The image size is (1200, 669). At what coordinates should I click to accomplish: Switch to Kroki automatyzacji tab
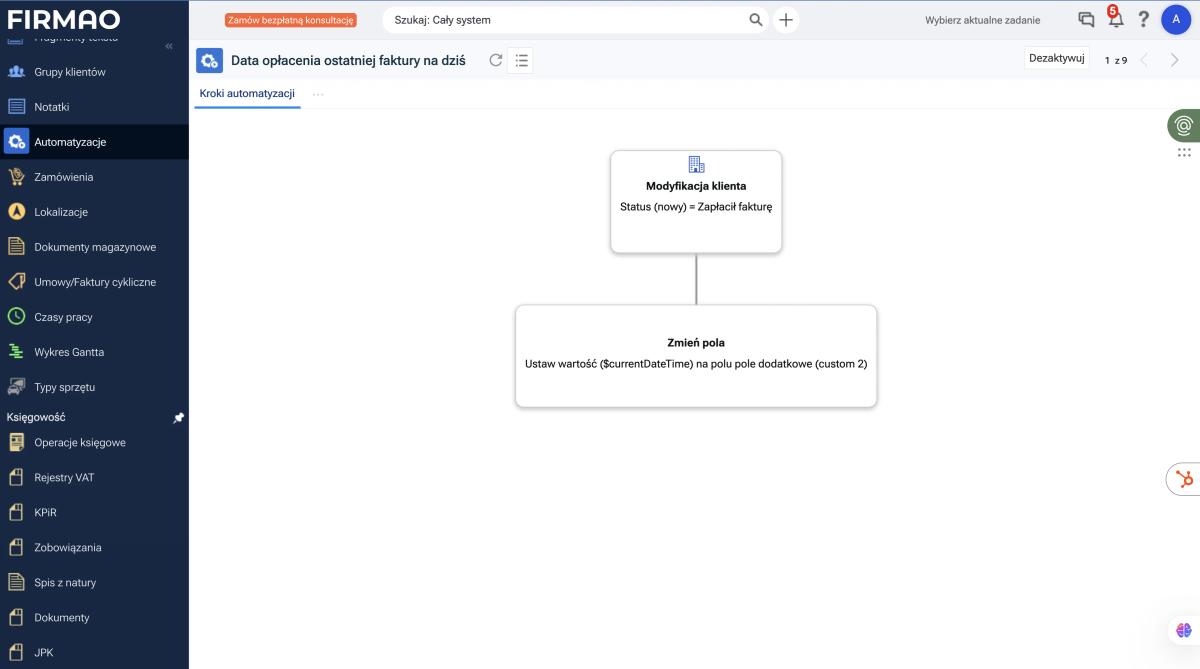pyautogui.click(x=247, y=94)
